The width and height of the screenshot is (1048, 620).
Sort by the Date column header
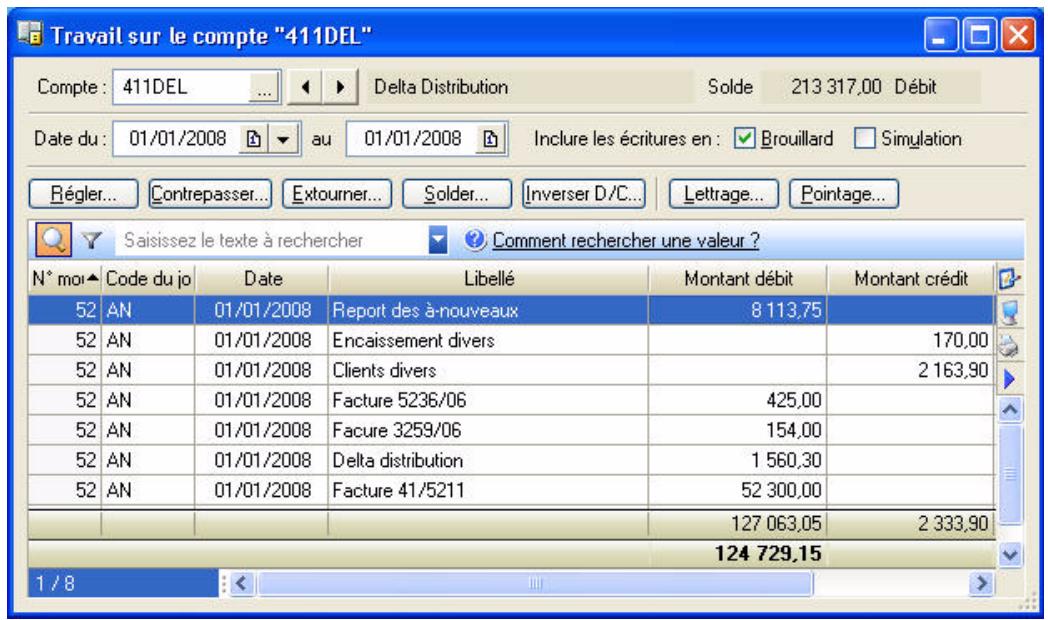point(262,279)
